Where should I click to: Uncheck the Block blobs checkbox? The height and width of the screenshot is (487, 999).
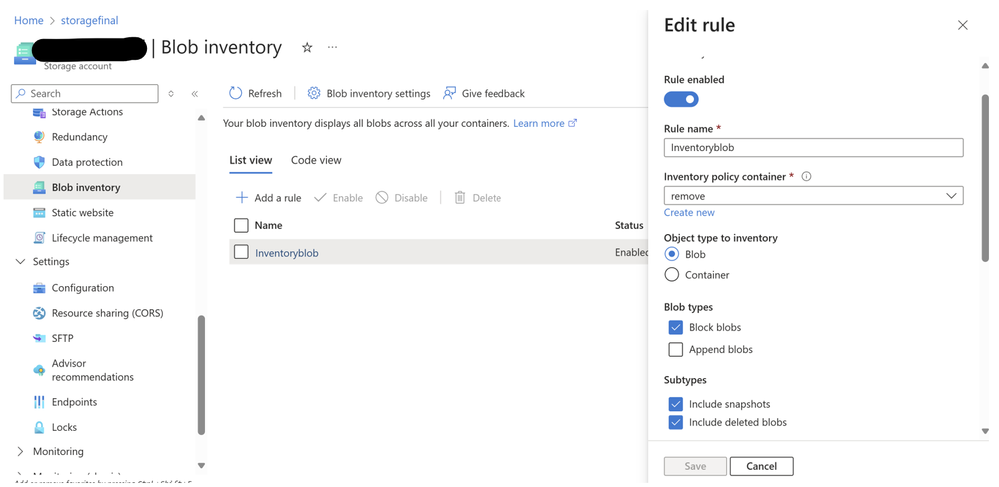coord(676,328)
